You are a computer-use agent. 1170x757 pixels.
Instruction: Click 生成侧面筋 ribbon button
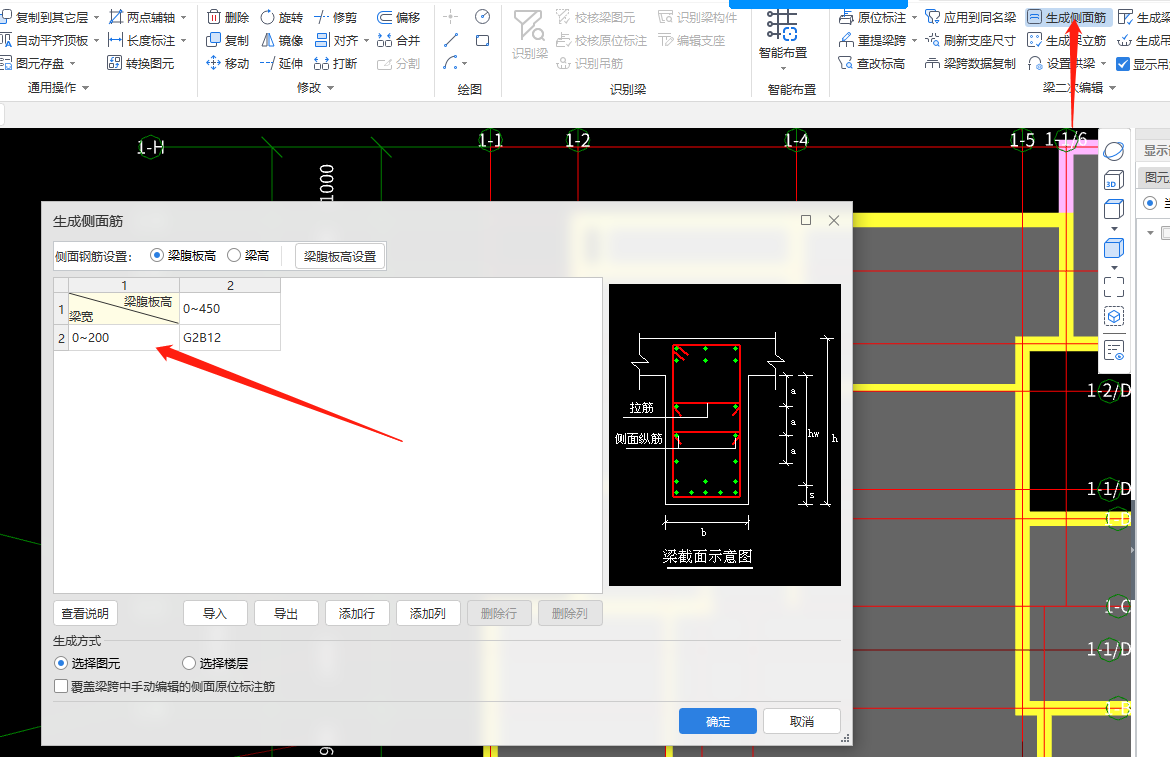point(1068,17)
